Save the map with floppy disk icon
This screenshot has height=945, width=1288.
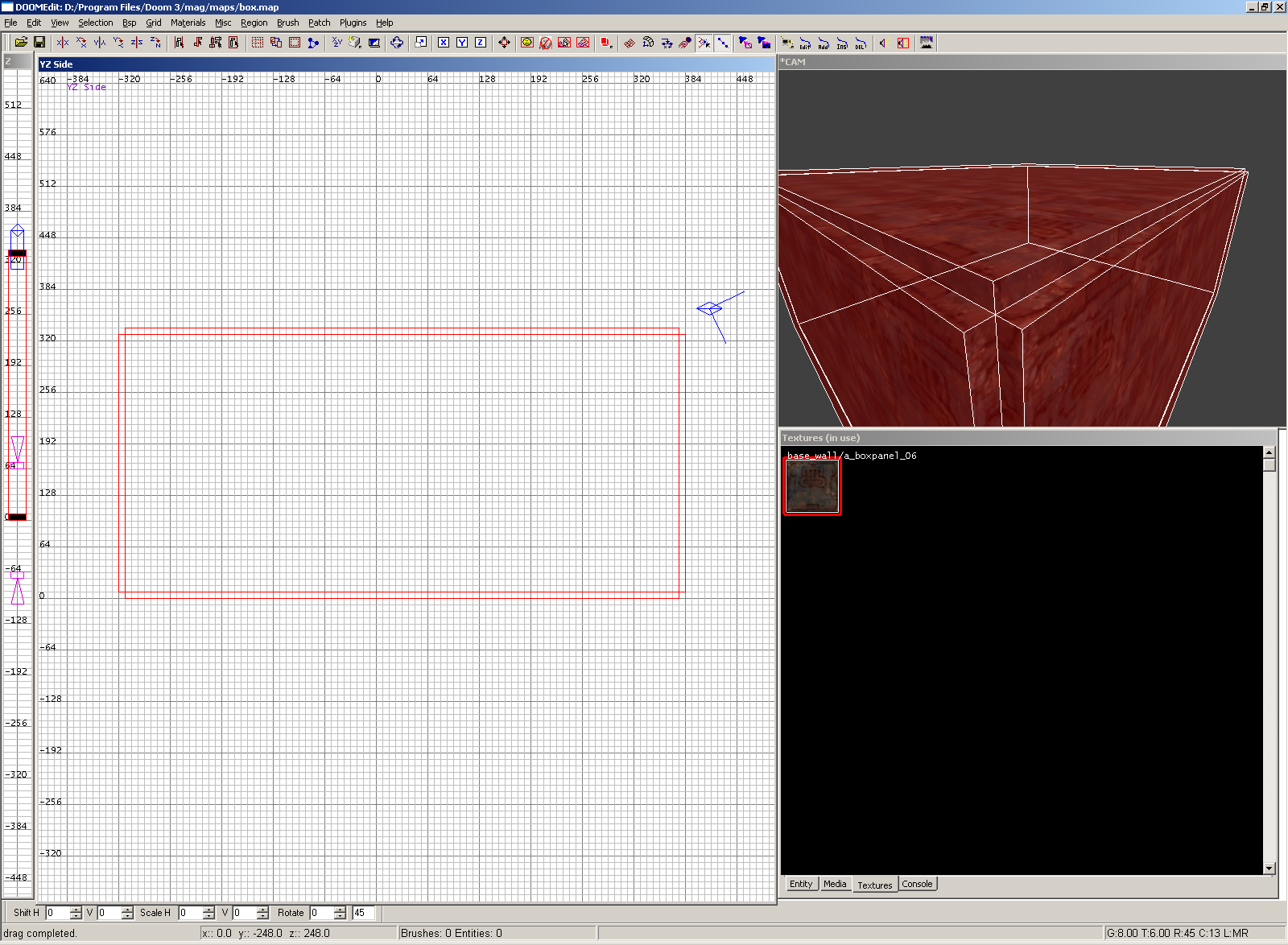(x=39, y=43)
